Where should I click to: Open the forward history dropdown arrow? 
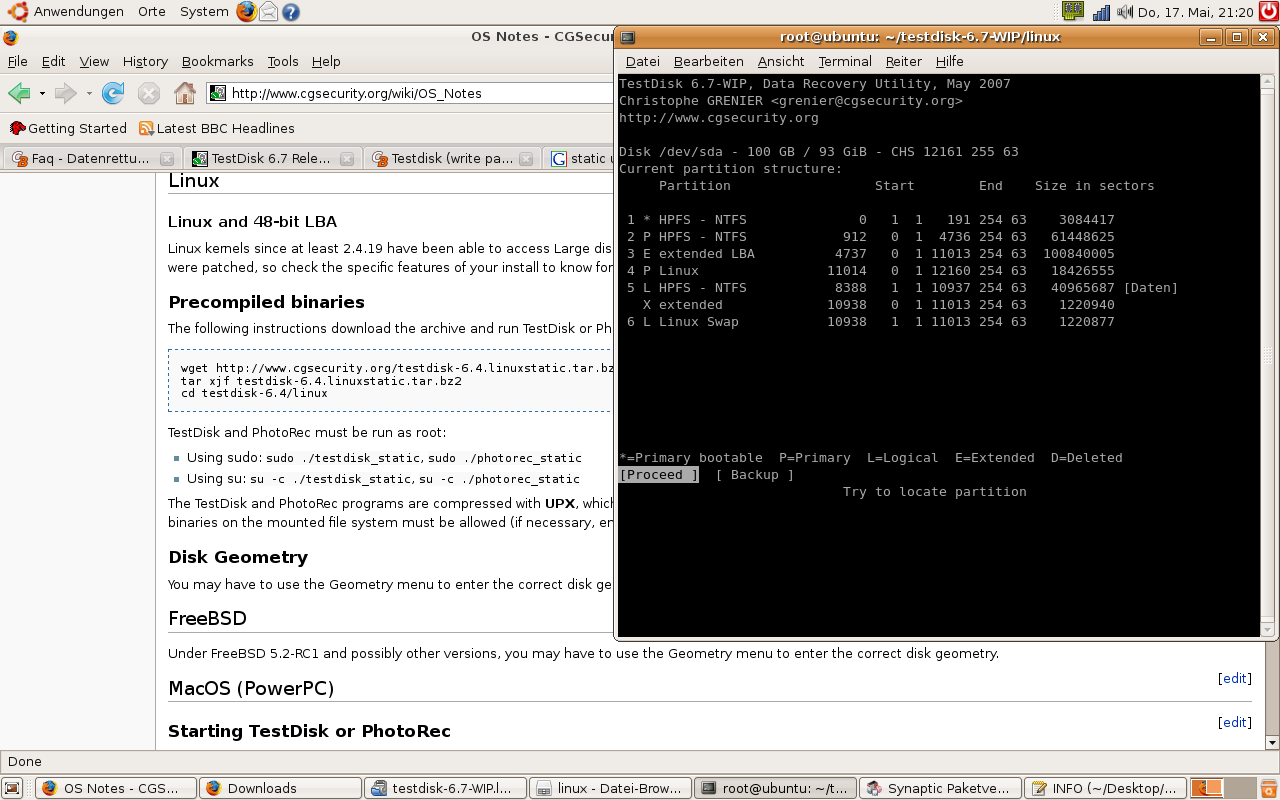tap(88, 94)
